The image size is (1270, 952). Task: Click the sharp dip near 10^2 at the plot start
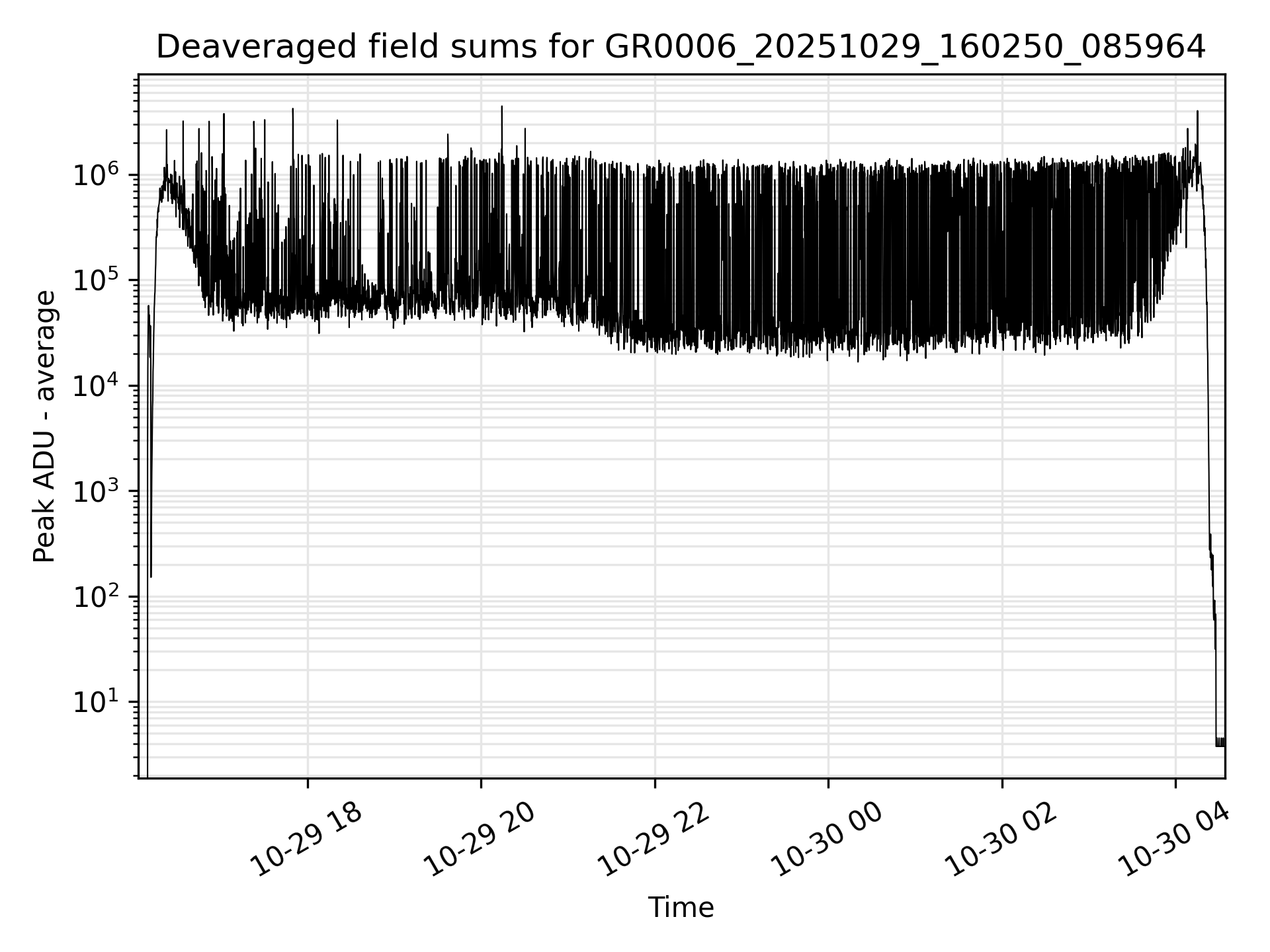tap(151, 574)
